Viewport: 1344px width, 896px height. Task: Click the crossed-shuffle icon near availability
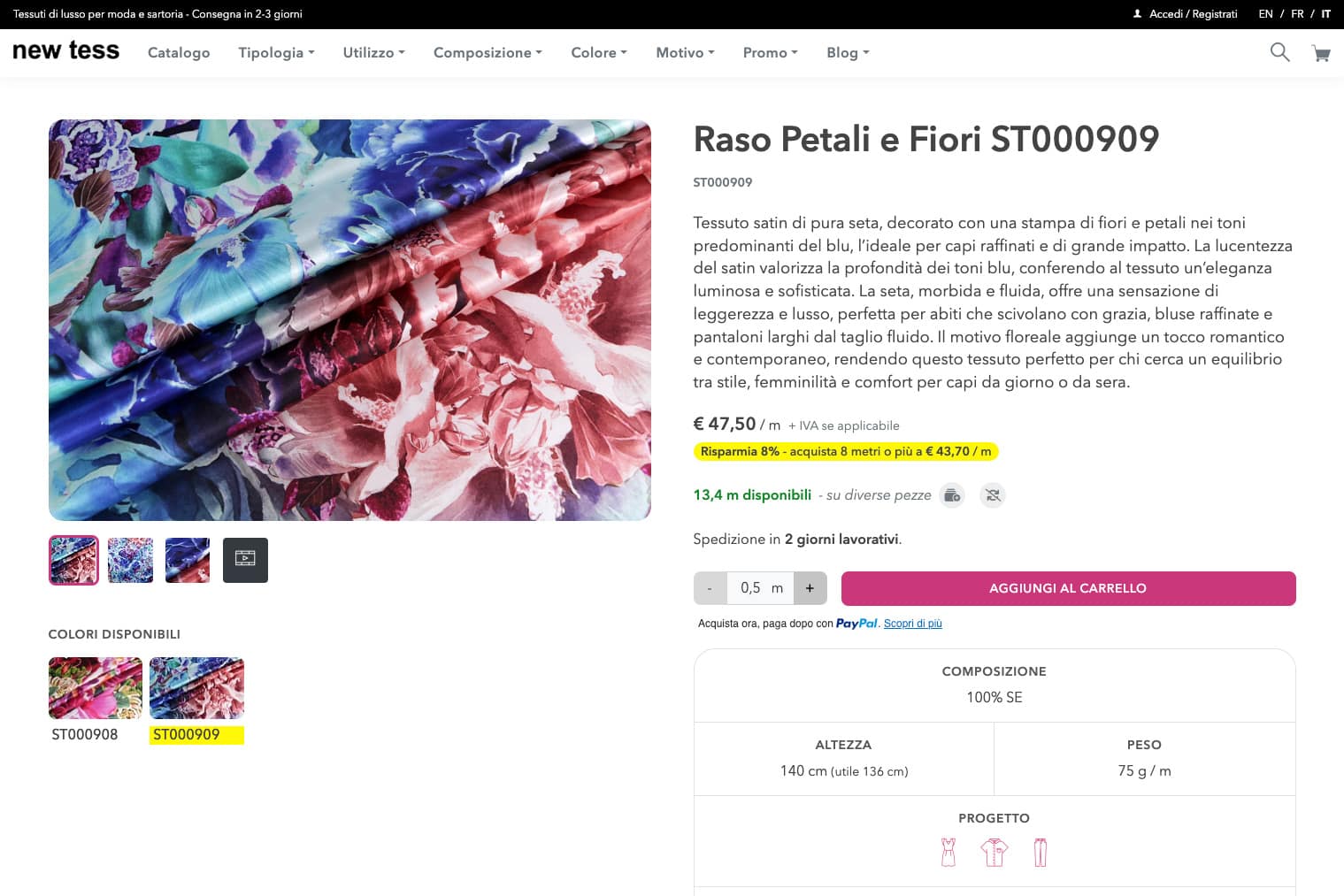[992, 495]
